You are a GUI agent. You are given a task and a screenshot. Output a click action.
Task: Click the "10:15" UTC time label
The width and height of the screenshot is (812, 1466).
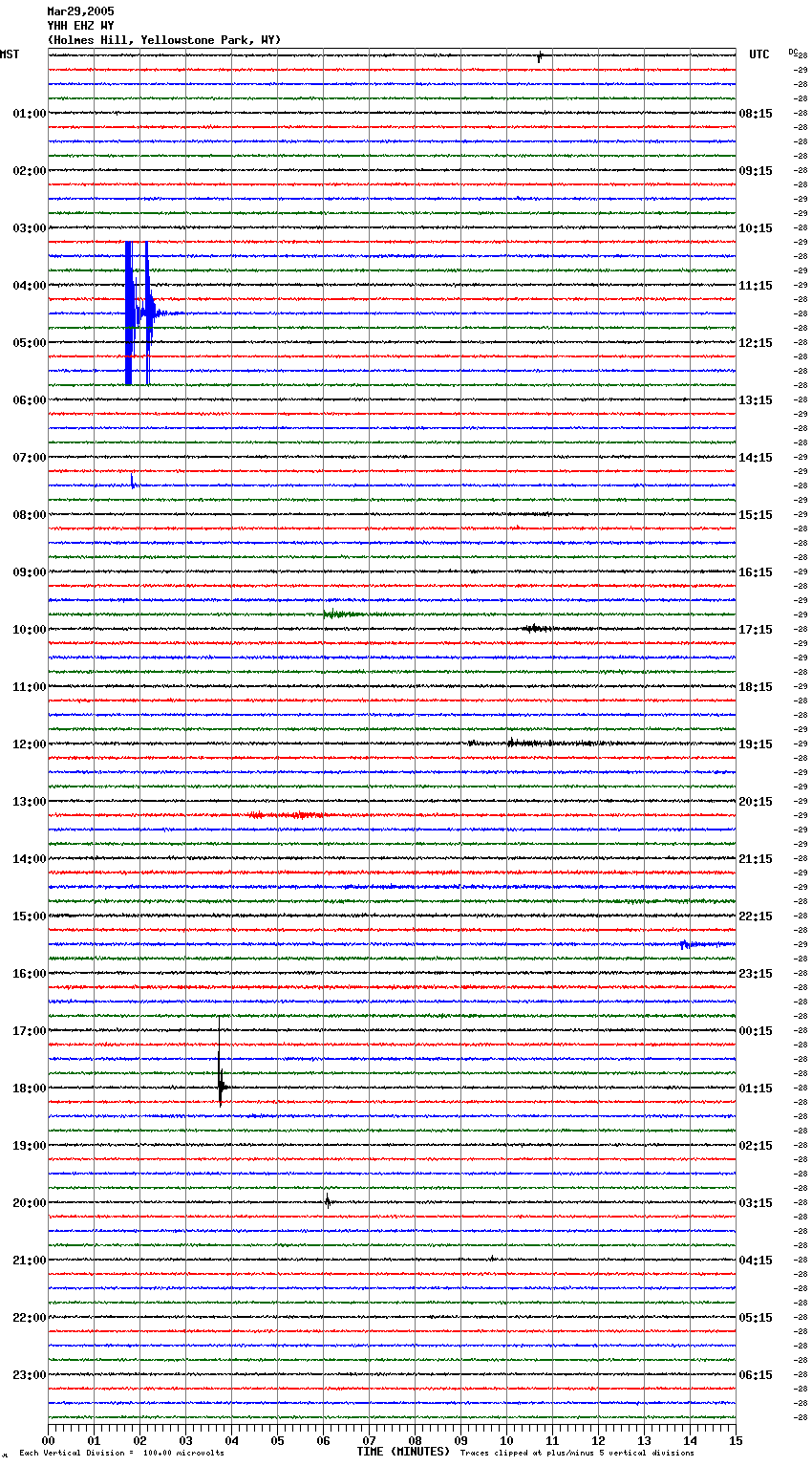[x=756, y=228]
